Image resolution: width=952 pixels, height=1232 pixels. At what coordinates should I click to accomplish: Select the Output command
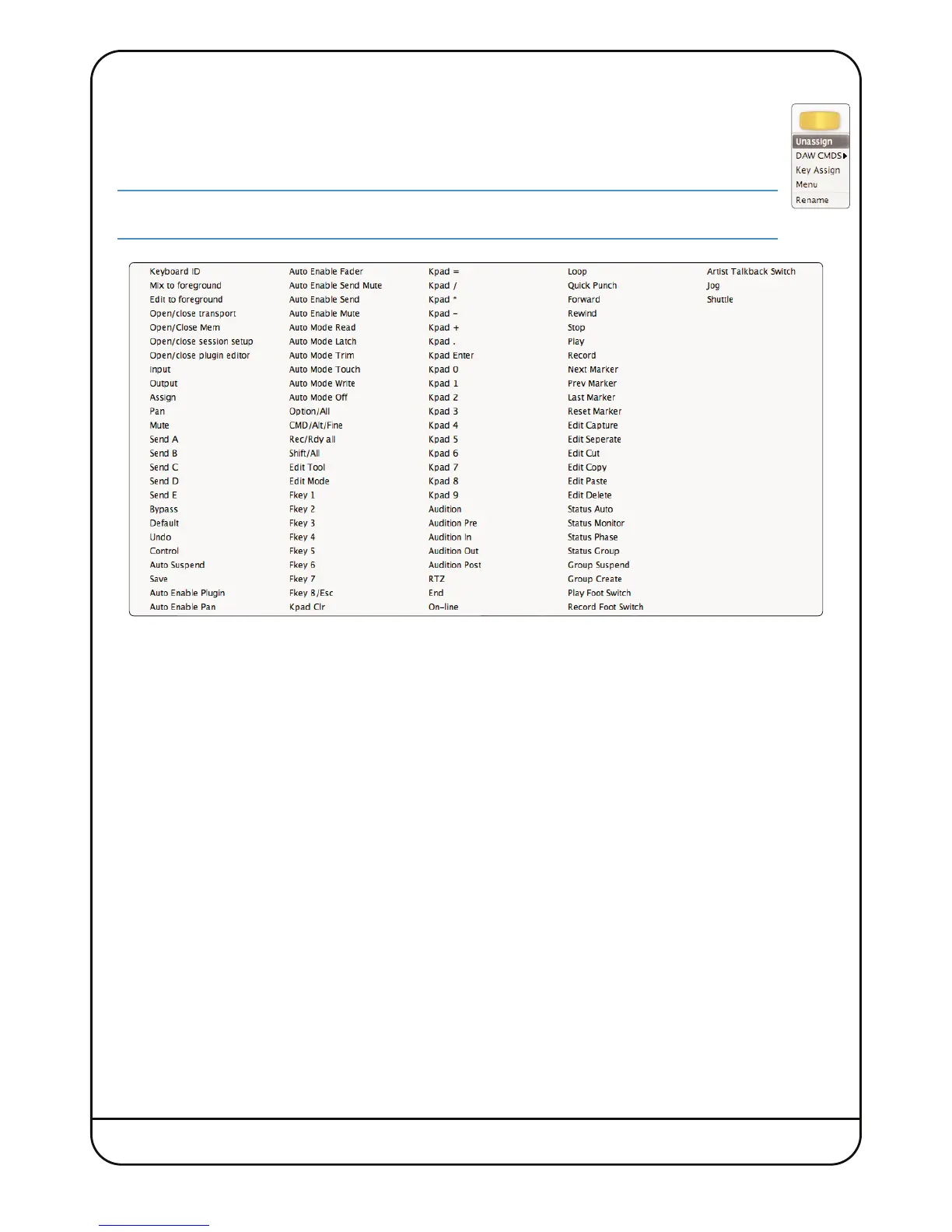(x=163, y=383)
